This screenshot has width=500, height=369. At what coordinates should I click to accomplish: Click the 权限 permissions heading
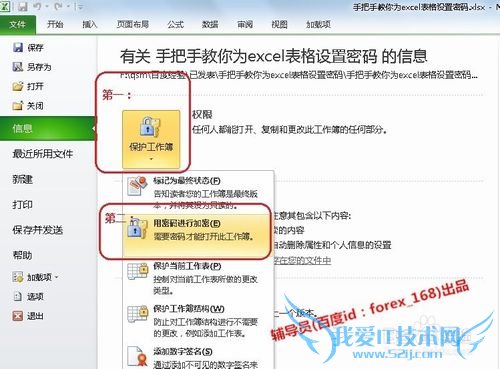(x=202, y=115)
